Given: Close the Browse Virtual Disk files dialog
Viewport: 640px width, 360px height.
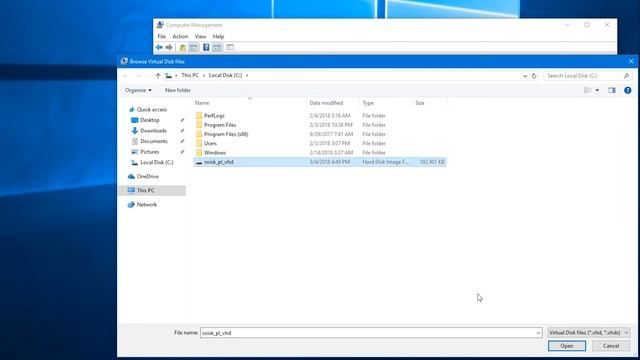Looking at the screenshot, I should click(x=631, y=62).
